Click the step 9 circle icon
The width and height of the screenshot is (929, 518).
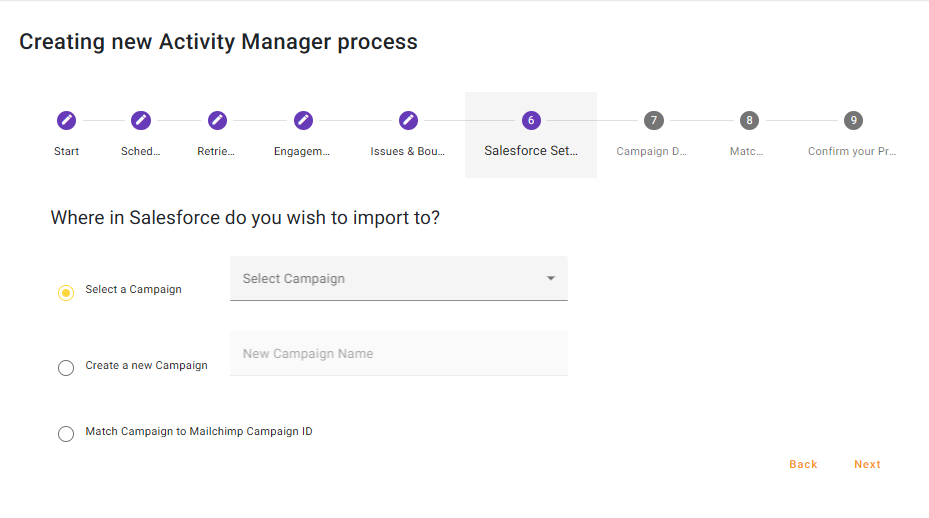coord(853,120)
